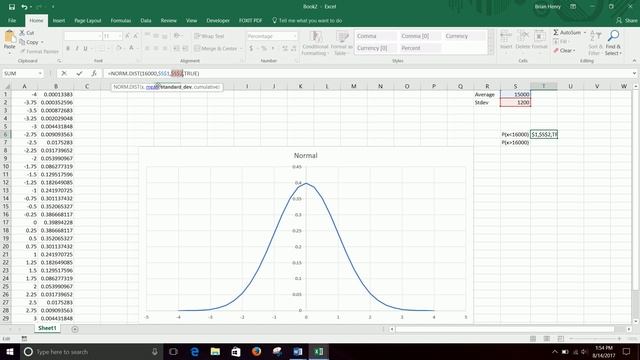Confirm the formula with the check mark
This screenshot has width=640, height=360.
79,73
